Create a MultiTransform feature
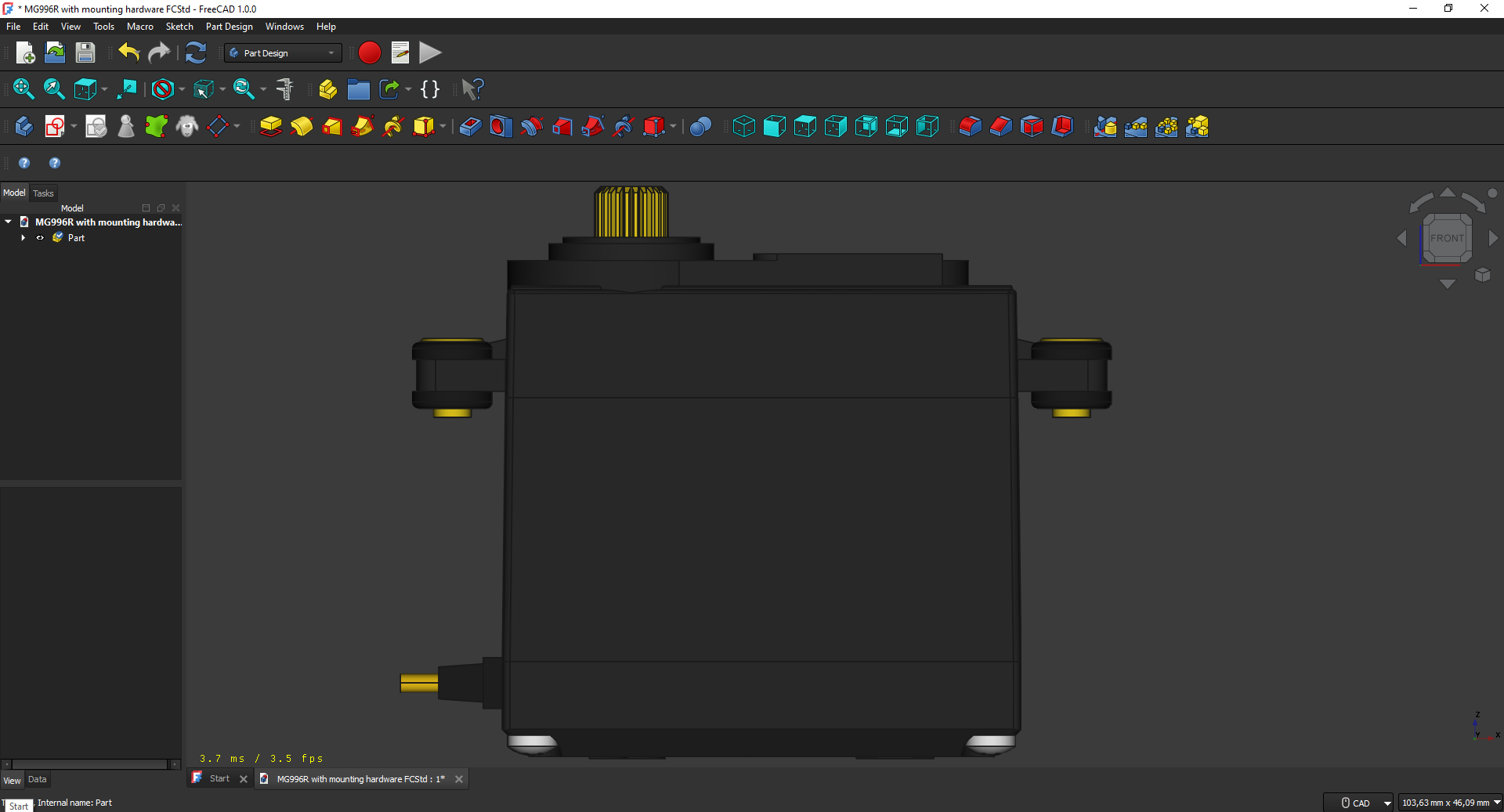The height and width of the screenshot is (812, 1504). coord(1196,126)
